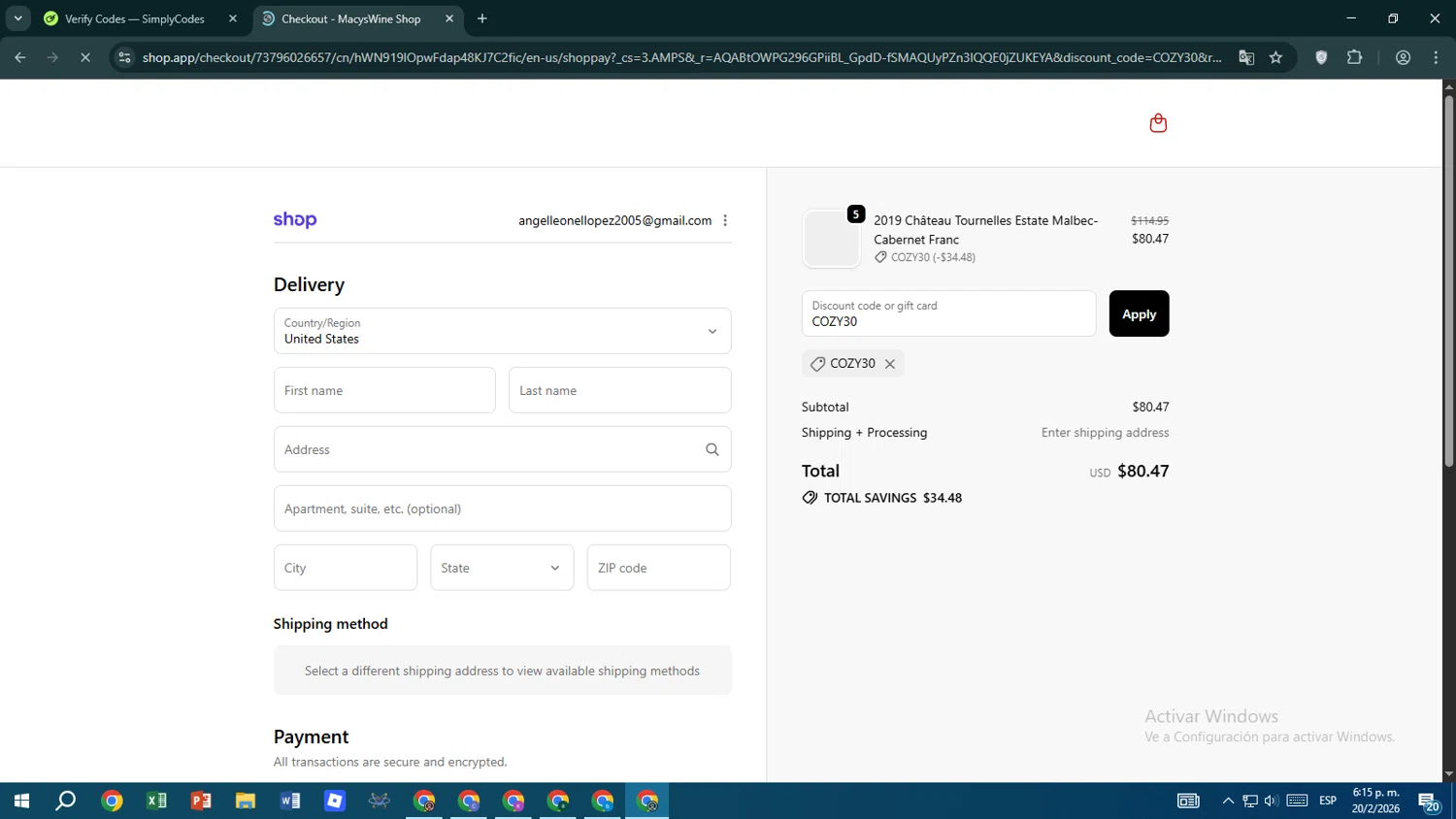View site information icon in address bar

click(x=124, y=57)
